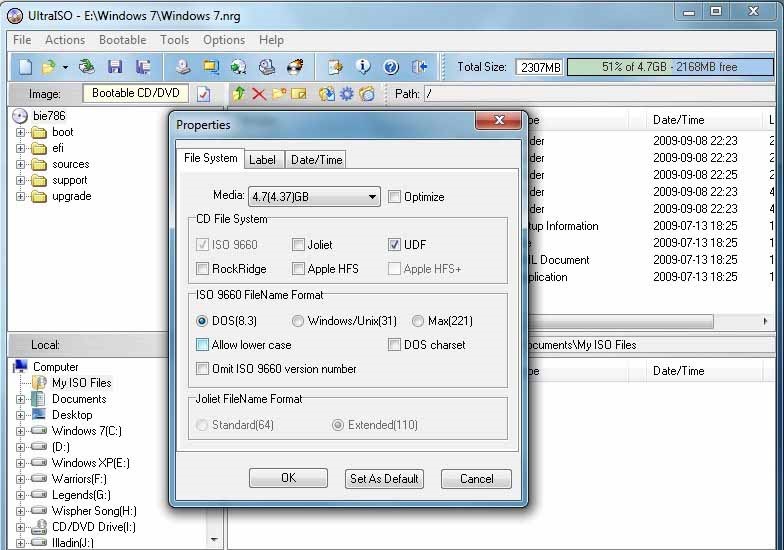784x550 pixels.
Task: Click the Burn CD/DVD image icon
Action: 295,66
